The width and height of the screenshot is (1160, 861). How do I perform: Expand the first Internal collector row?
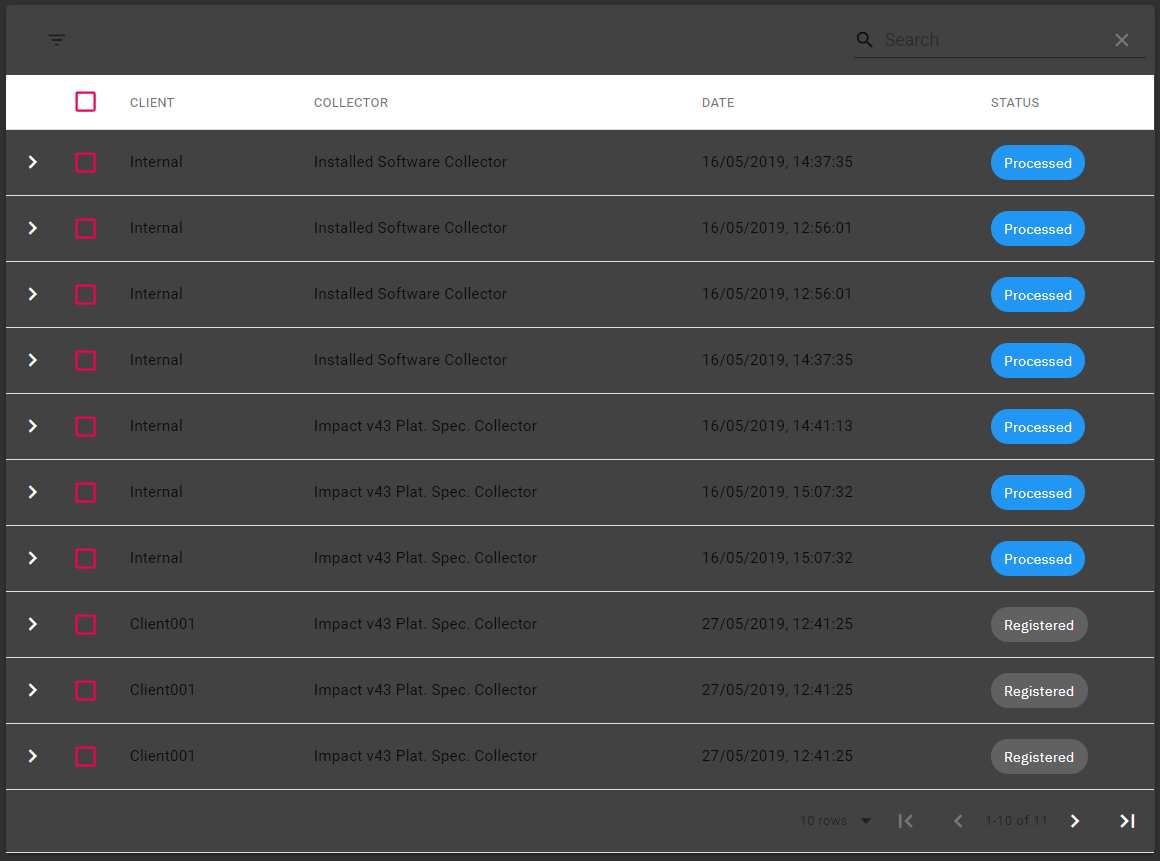point(32,162)
